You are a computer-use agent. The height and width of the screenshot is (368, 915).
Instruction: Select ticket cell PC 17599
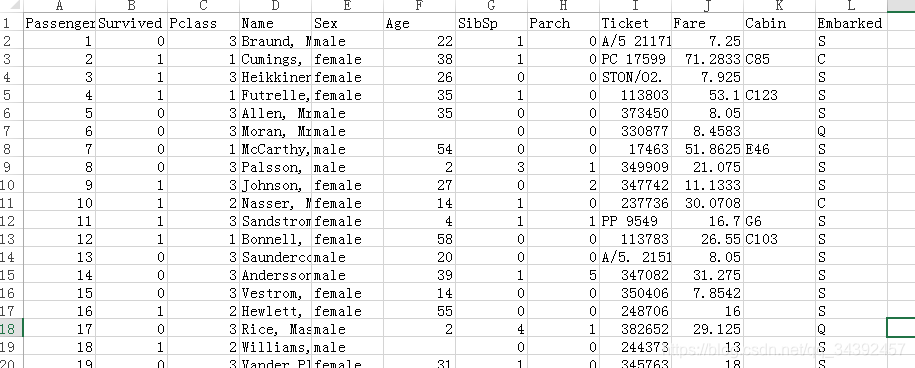(x=635, y=59)
